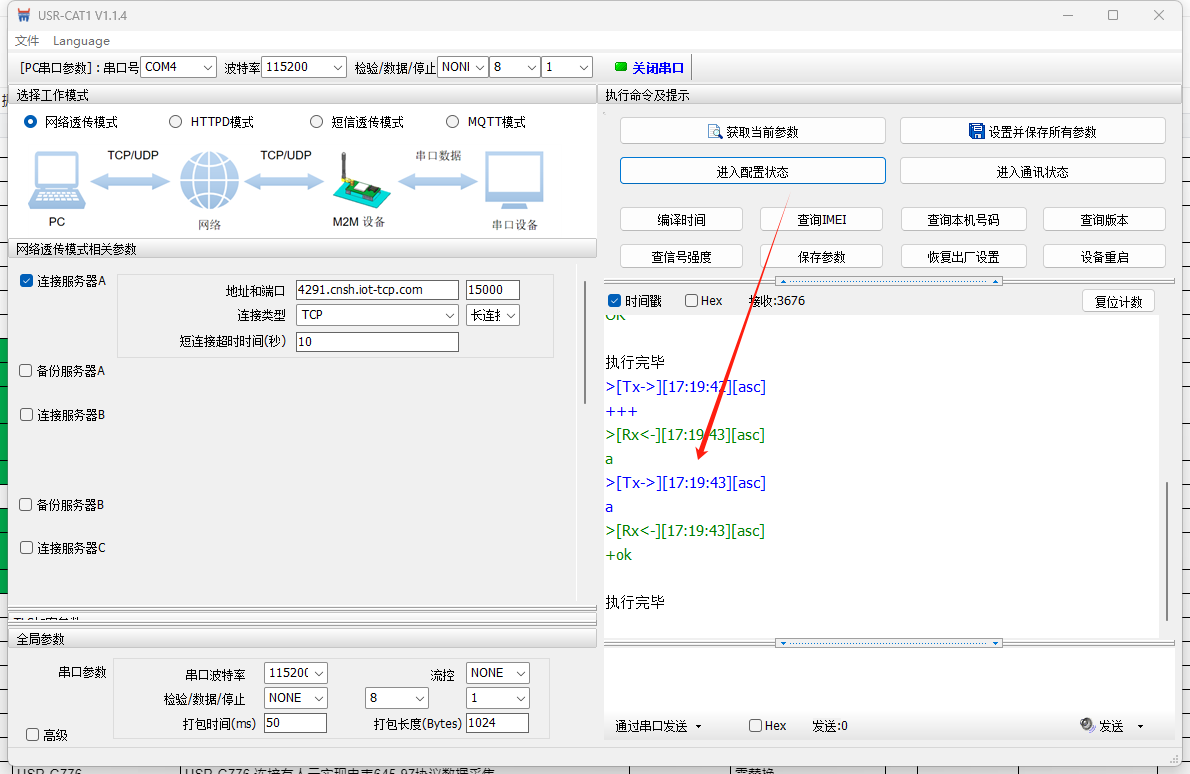1190x774 pixels.
Task: Click the PC computer icon in diagram
Action: coord(57,183)
